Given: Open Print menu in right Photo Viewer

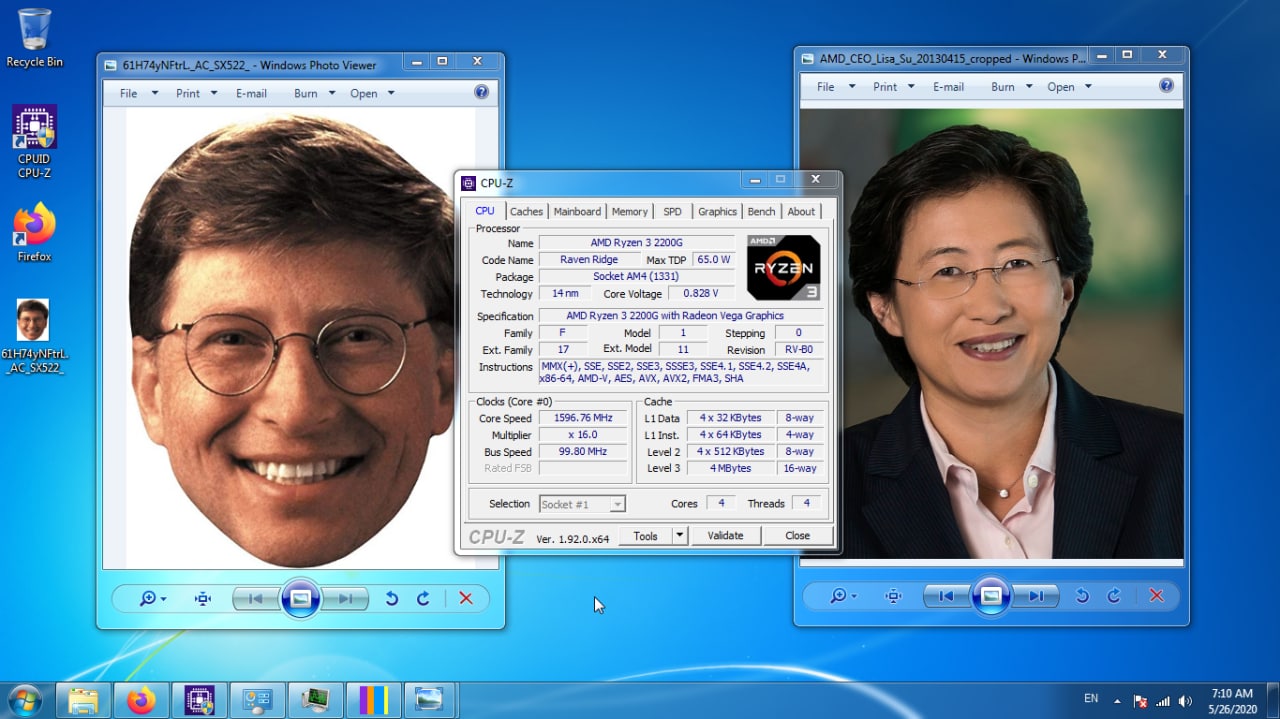Looking at the screenshot, I should pyautogui.click(x=893, y=87).
